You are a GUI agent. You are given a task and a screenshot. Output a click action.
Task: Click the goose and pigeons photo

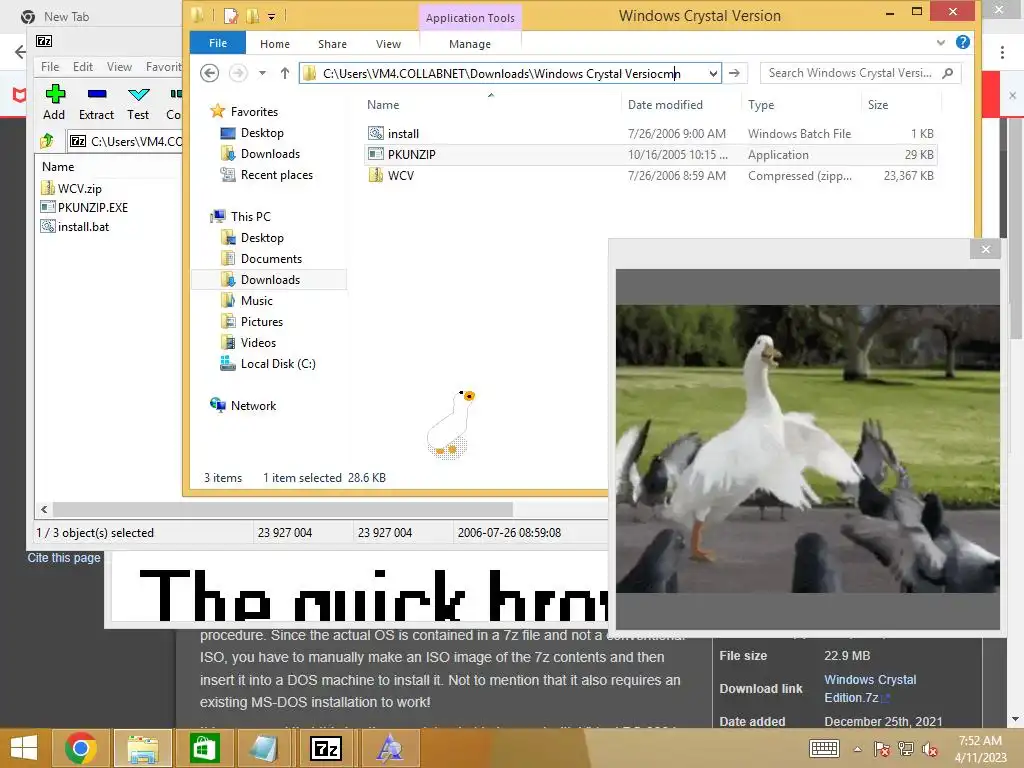point(807,449)
